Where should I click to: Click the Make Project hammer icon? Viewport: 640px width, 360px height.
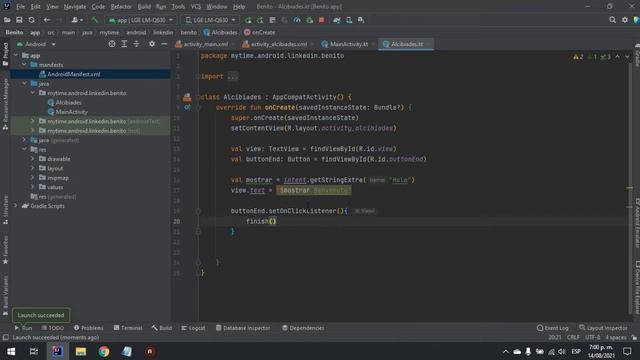[x=95, y=20]
